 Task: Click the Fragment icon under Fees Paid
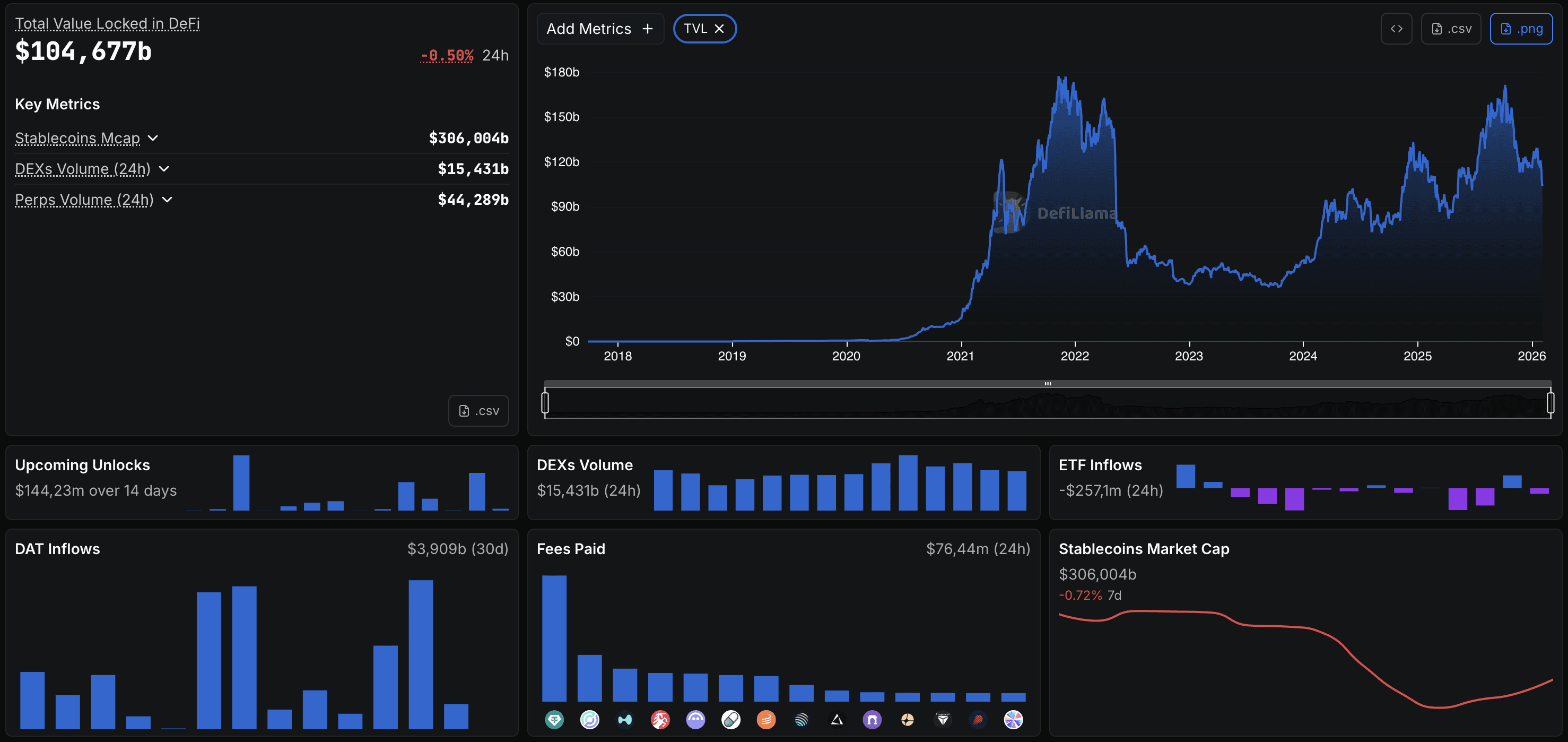point(943,720)
